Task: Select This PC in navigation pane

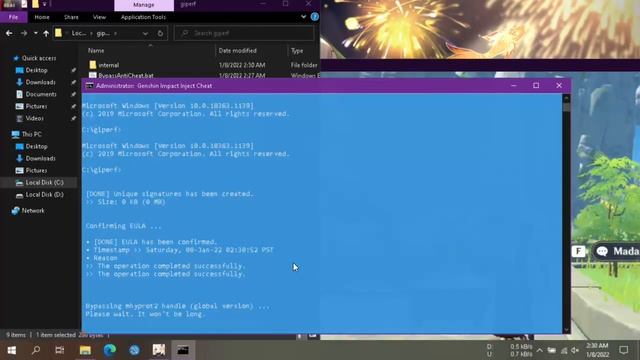Action: 31,134
